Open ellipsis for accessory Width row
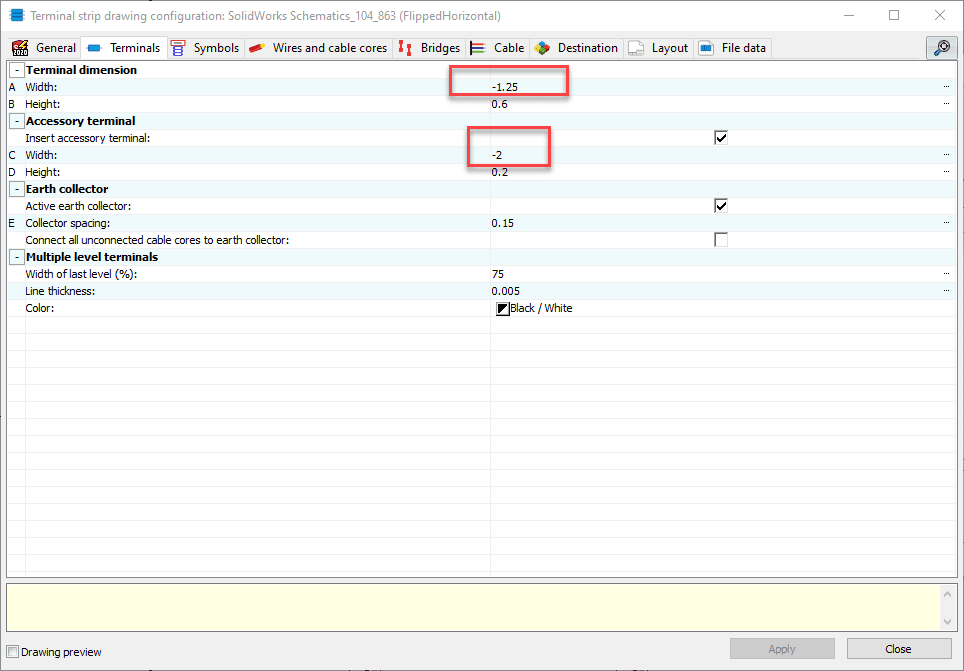964x671 pixels. coord(946,155)
